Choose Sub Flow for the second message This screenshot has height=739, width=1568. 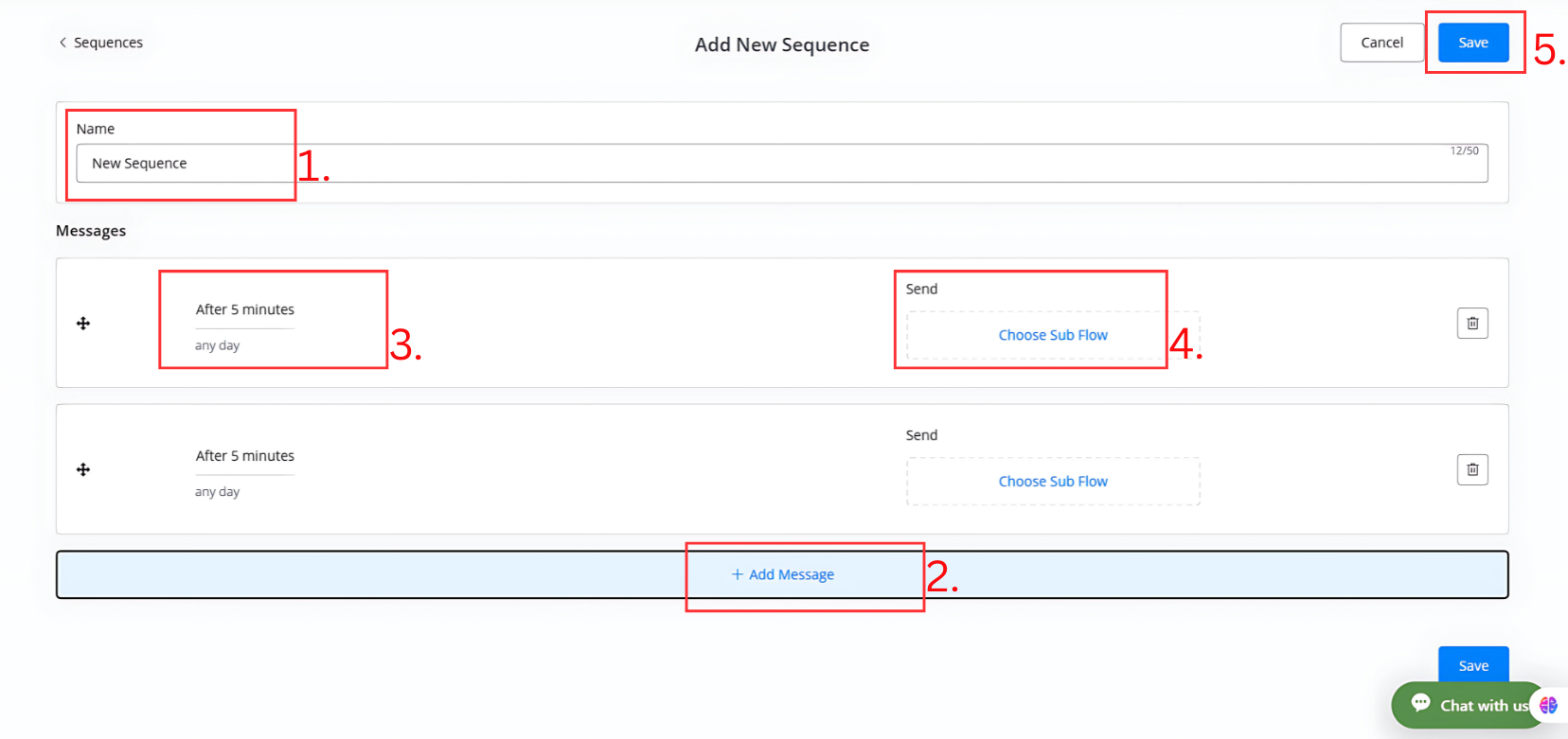tap(1053, 482)
